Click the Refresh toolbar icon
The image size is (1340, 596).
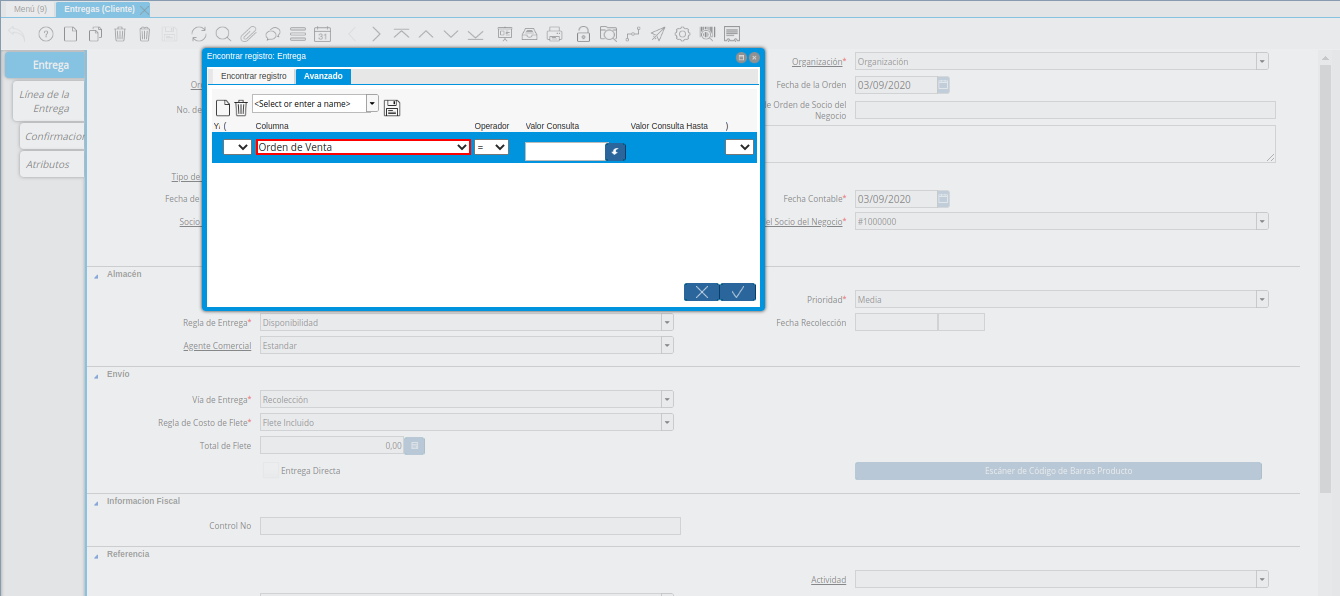pyautogui.click(x=199, y=34)
